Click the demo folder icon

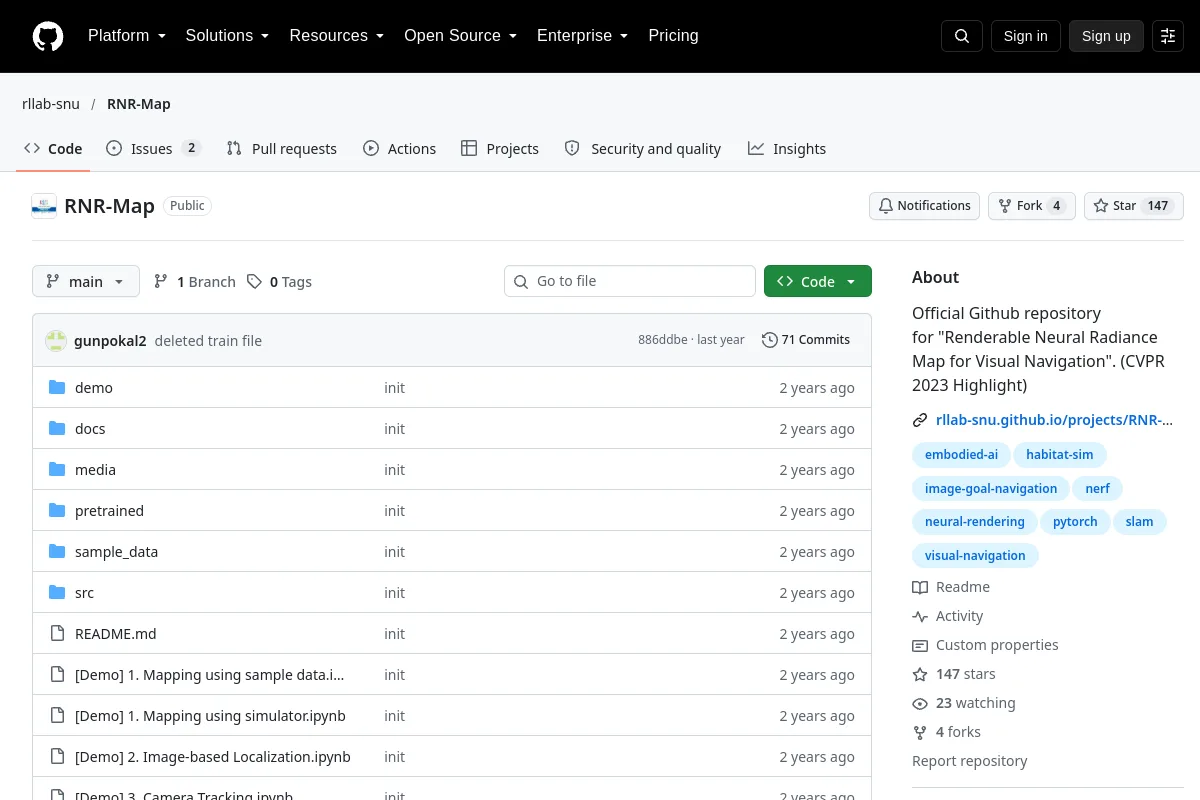pos(57,388)
